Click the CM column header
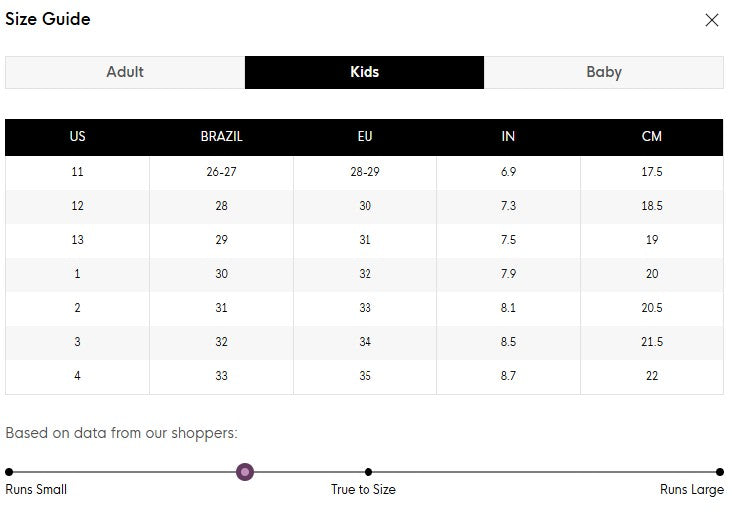Viewport: 738px width, 525px height. pos(651,137)
